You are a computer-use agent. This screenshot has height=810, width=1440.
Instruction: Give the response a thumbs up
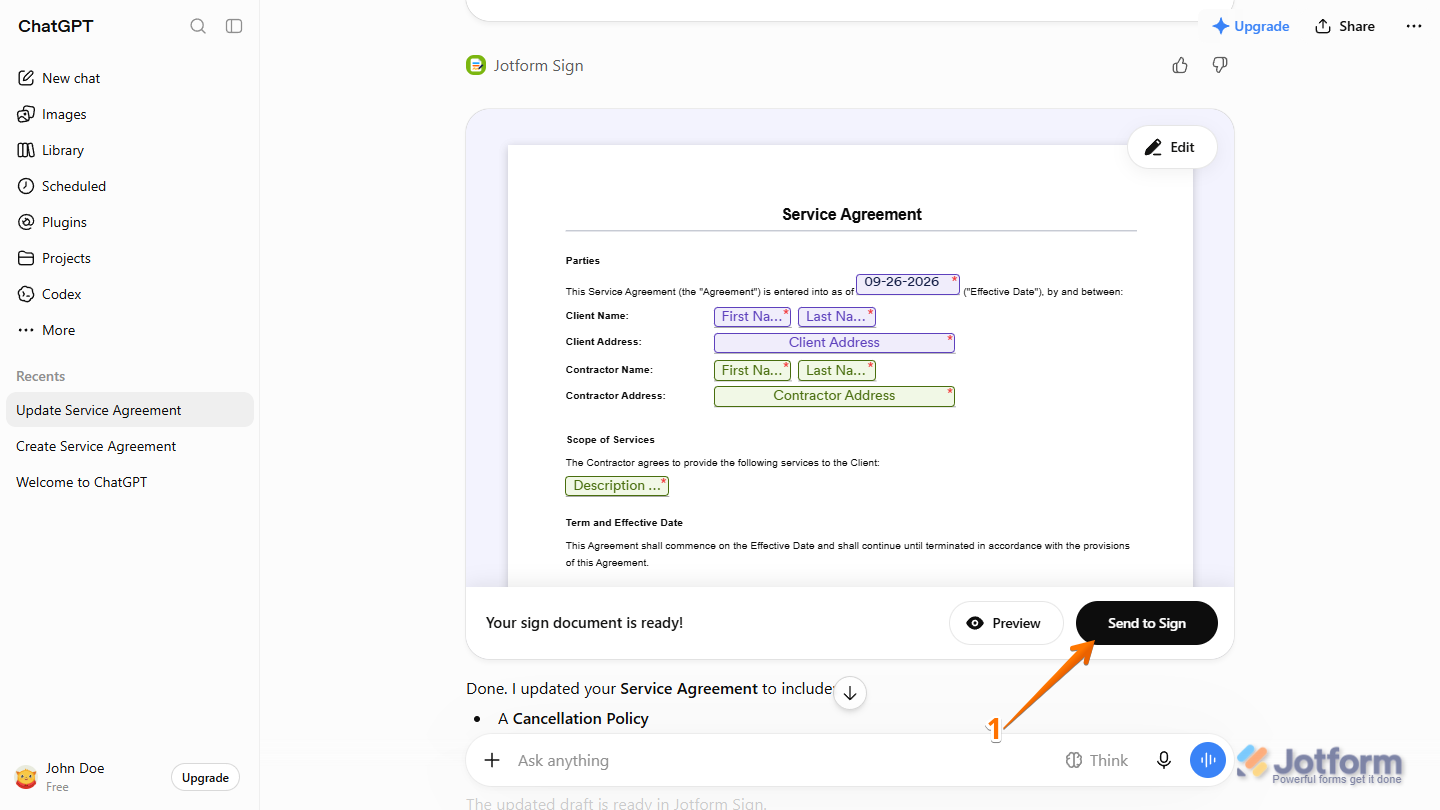1180,65
